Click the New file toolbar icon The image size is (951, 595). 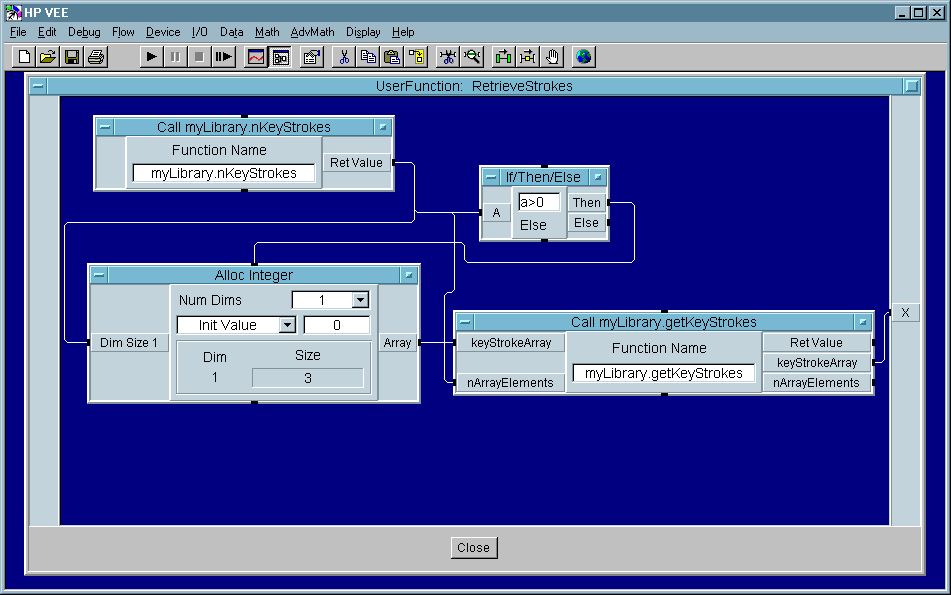click(x=24, y=57)
